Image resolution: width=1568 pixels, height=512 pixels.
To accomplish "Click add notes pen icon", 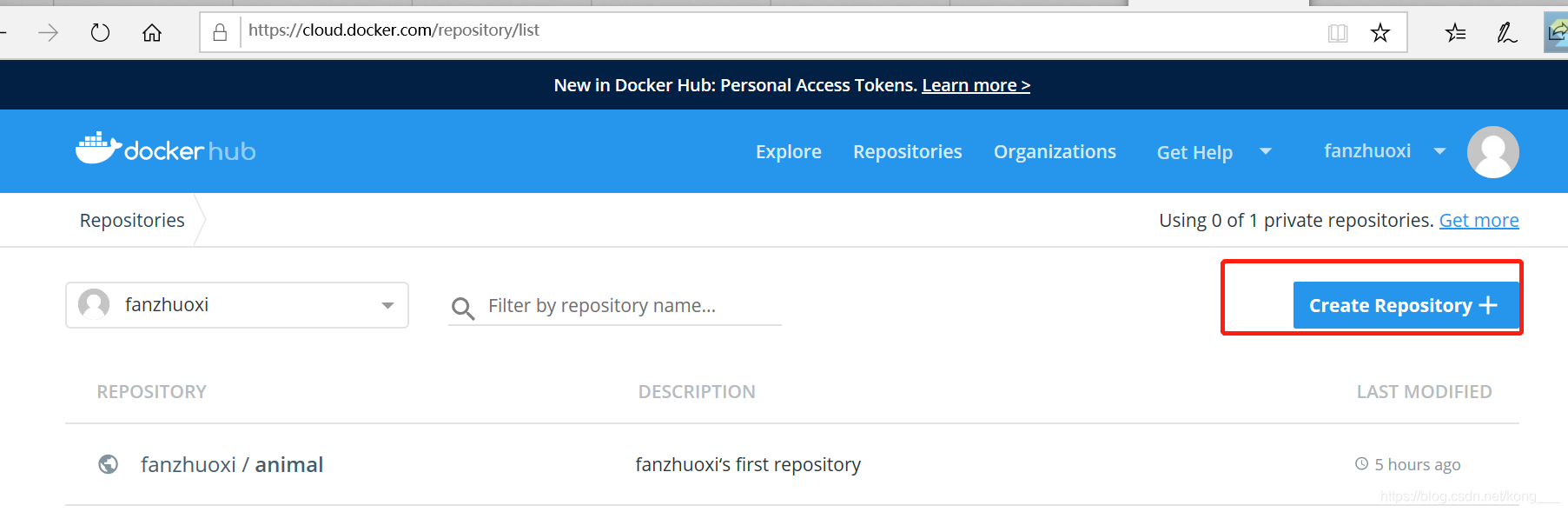I will click(1506, 33).
